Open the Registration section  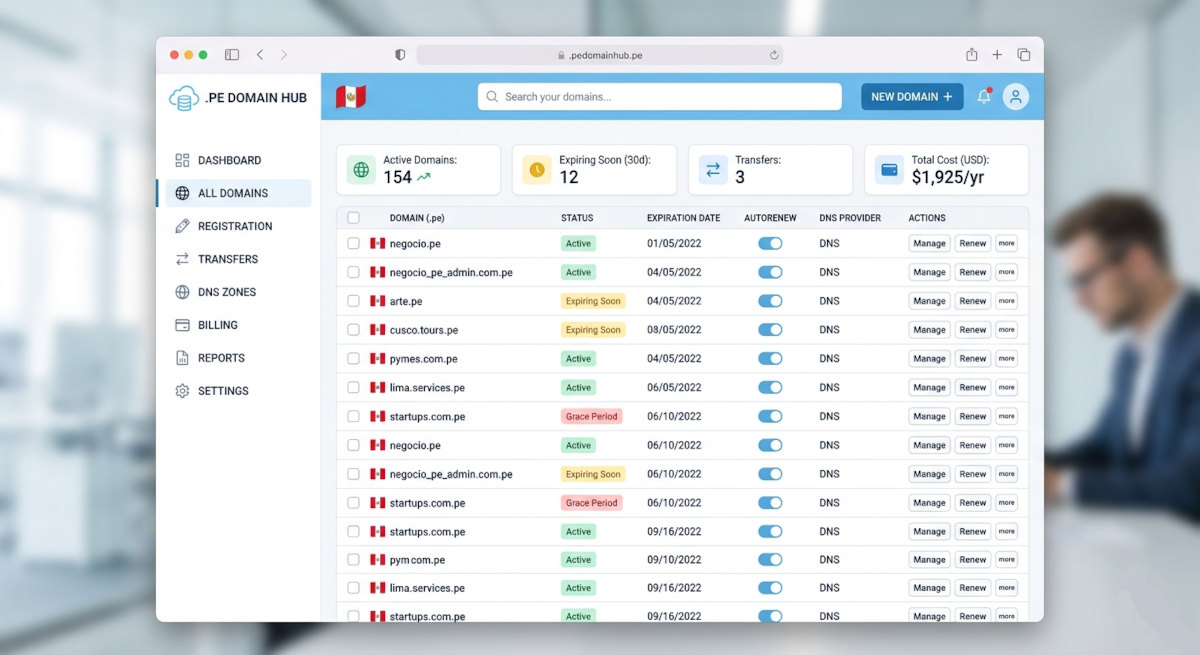234,226
